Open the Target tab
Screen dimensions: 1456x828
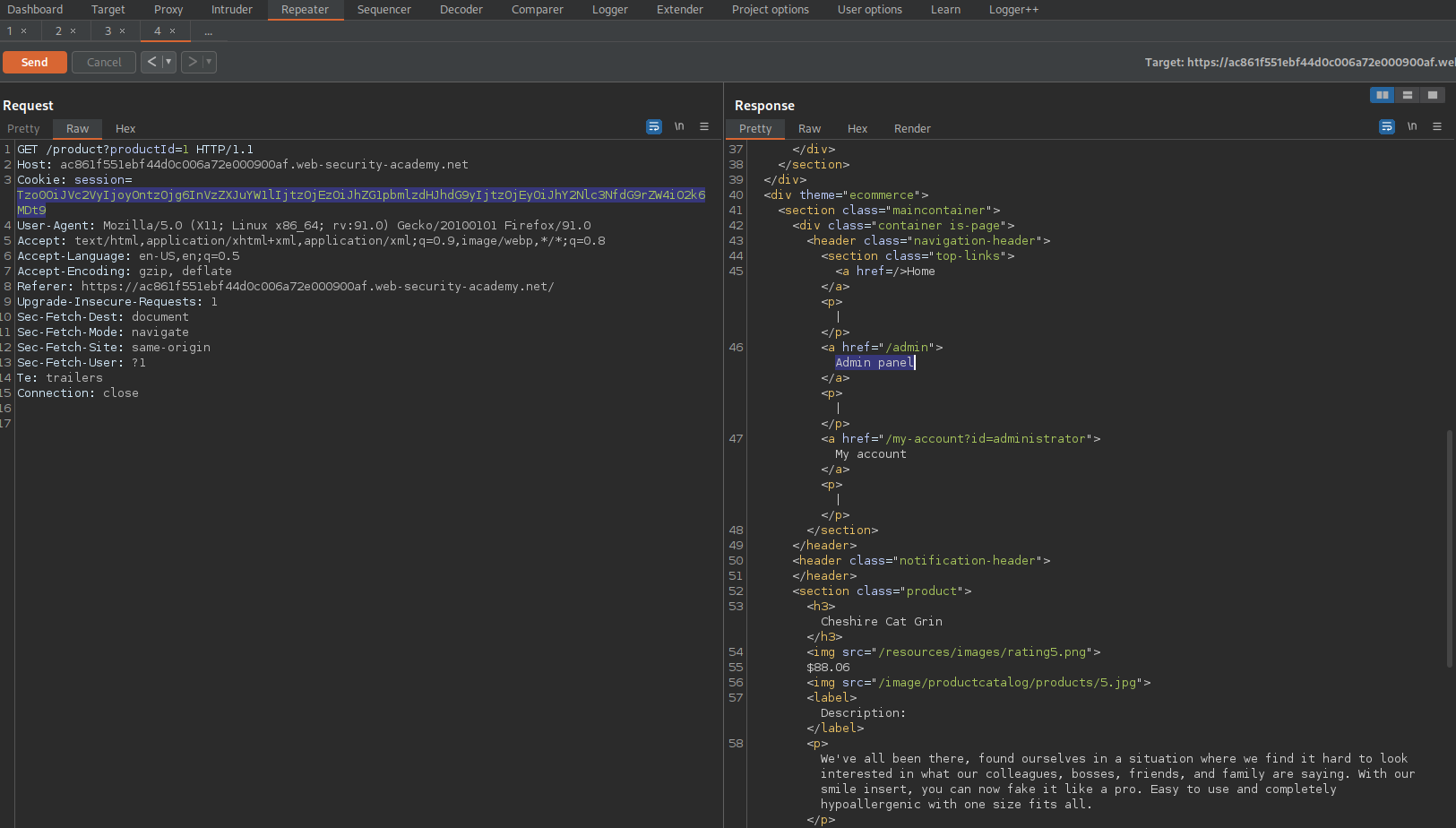click(x=108, y=10)
